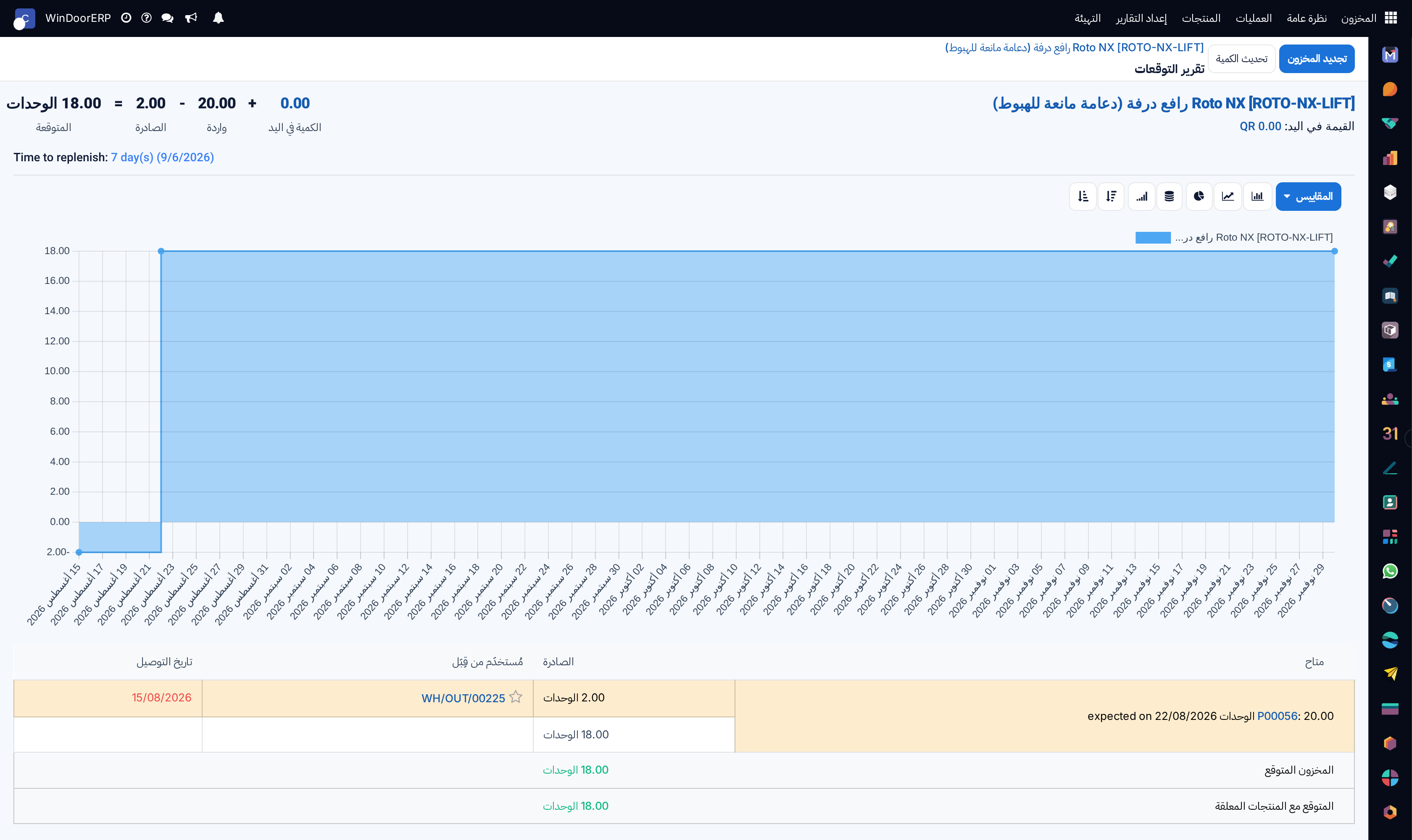Open the M app in sidebar
This screenshot has height=840, width=1412.
pyautogui.click(x=1389, y=55)
